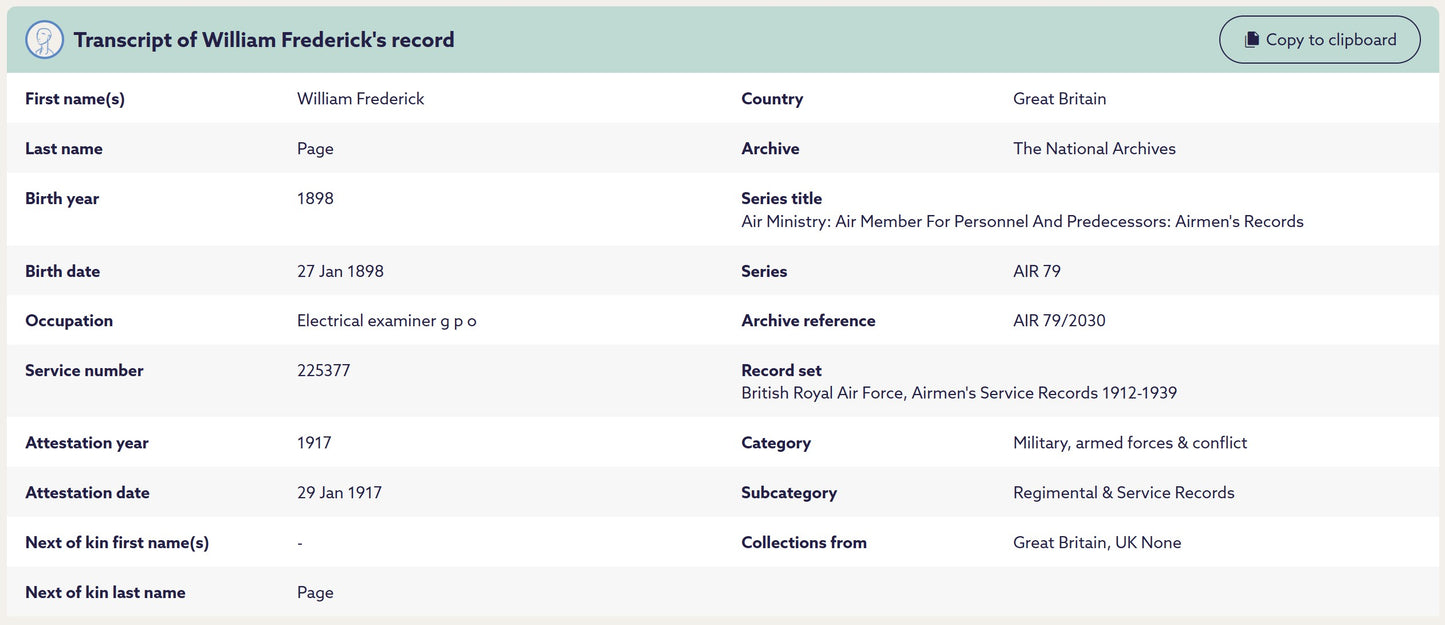Select attestation date 29 Jan 1917
The image size is (1445, 625).
pos(339,493)
